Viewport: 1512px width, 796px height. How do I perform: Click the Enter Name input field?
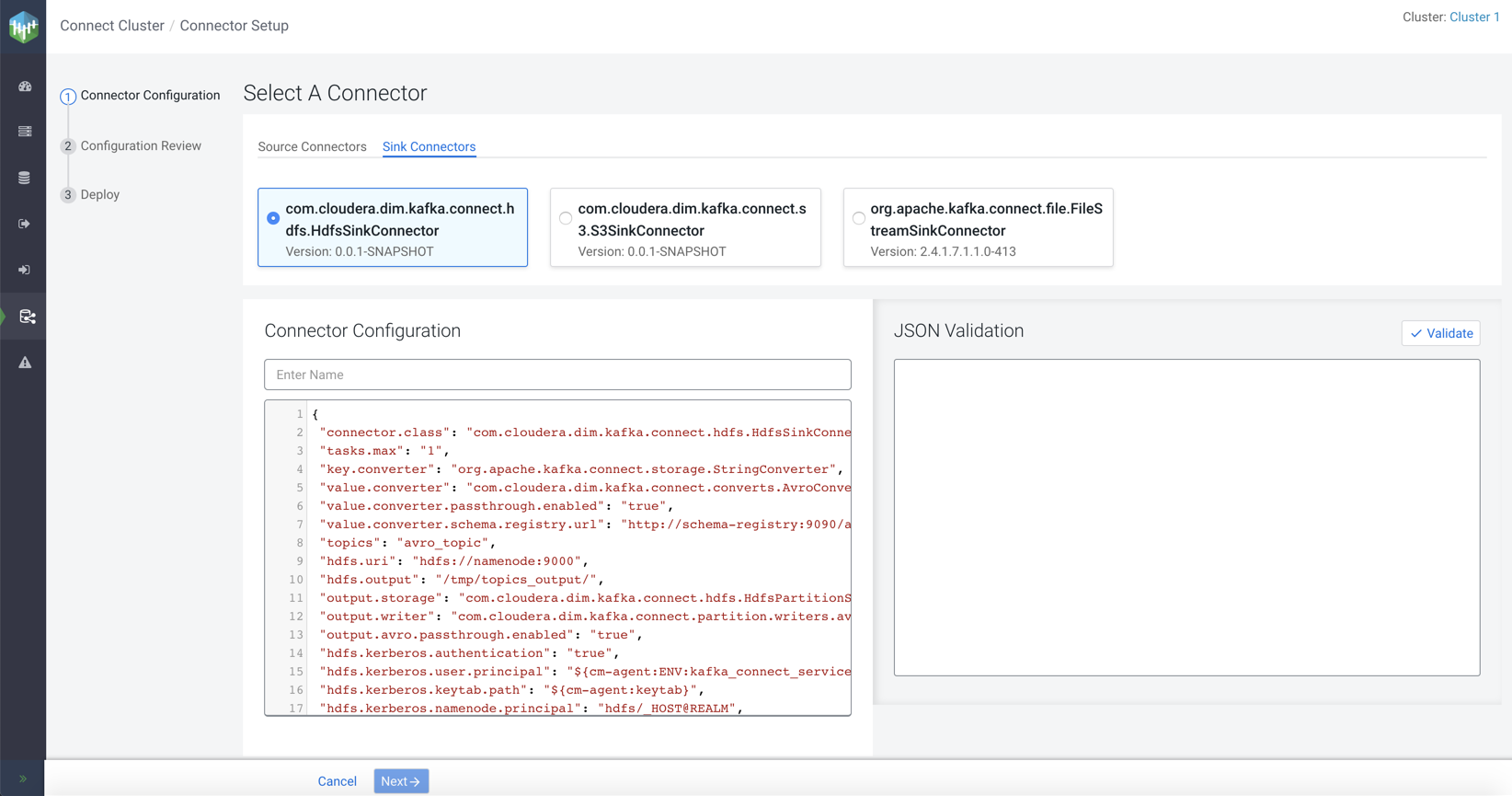tap(557, 375)
